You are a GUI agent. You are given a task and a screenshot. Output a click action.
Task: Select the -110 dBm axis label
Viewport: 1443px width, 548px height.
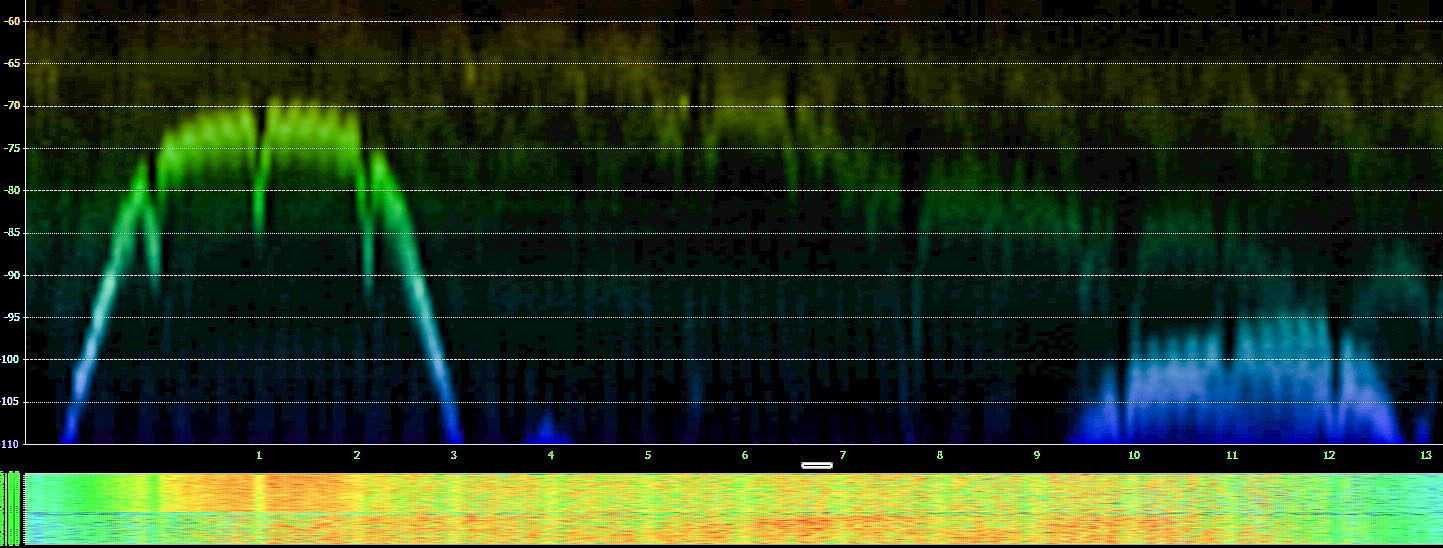[11, 443]
